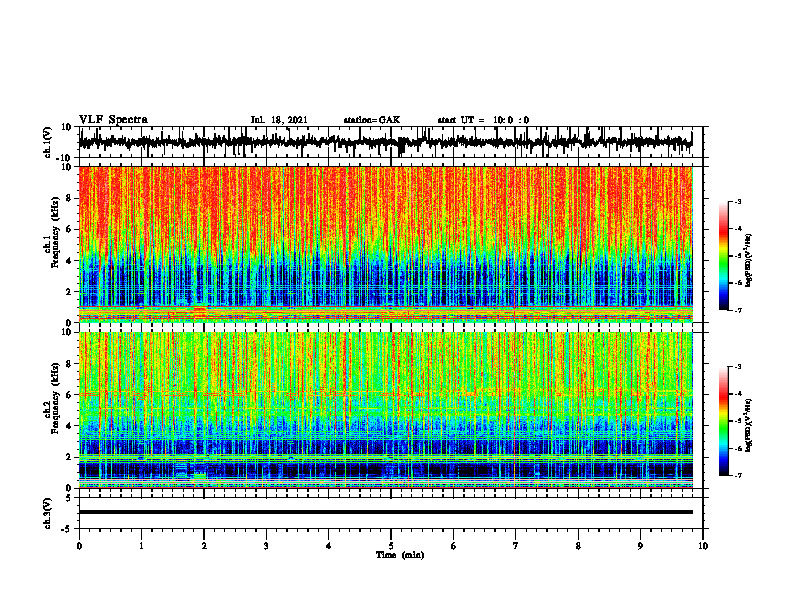Click the ch.1 spectrogram plot area
This screenshot has height=612, width=792.
(385, 244)
